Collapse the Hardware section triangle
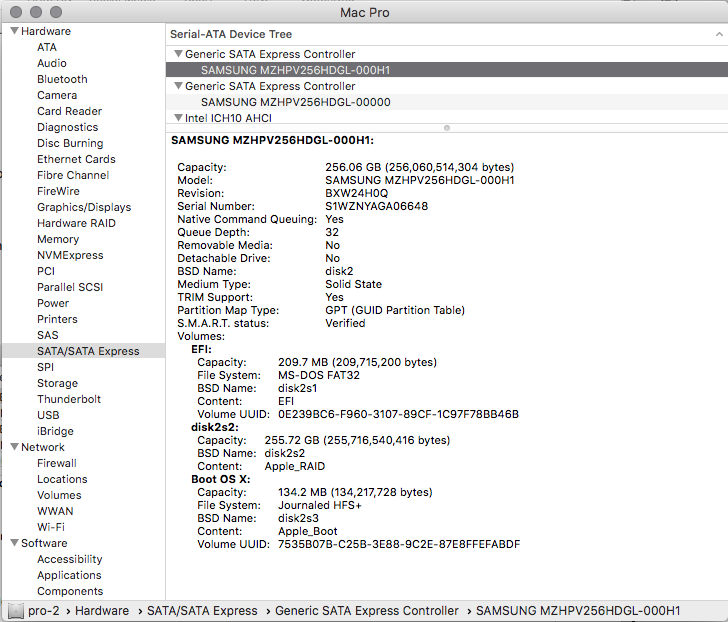 click(x=14, y=31)
